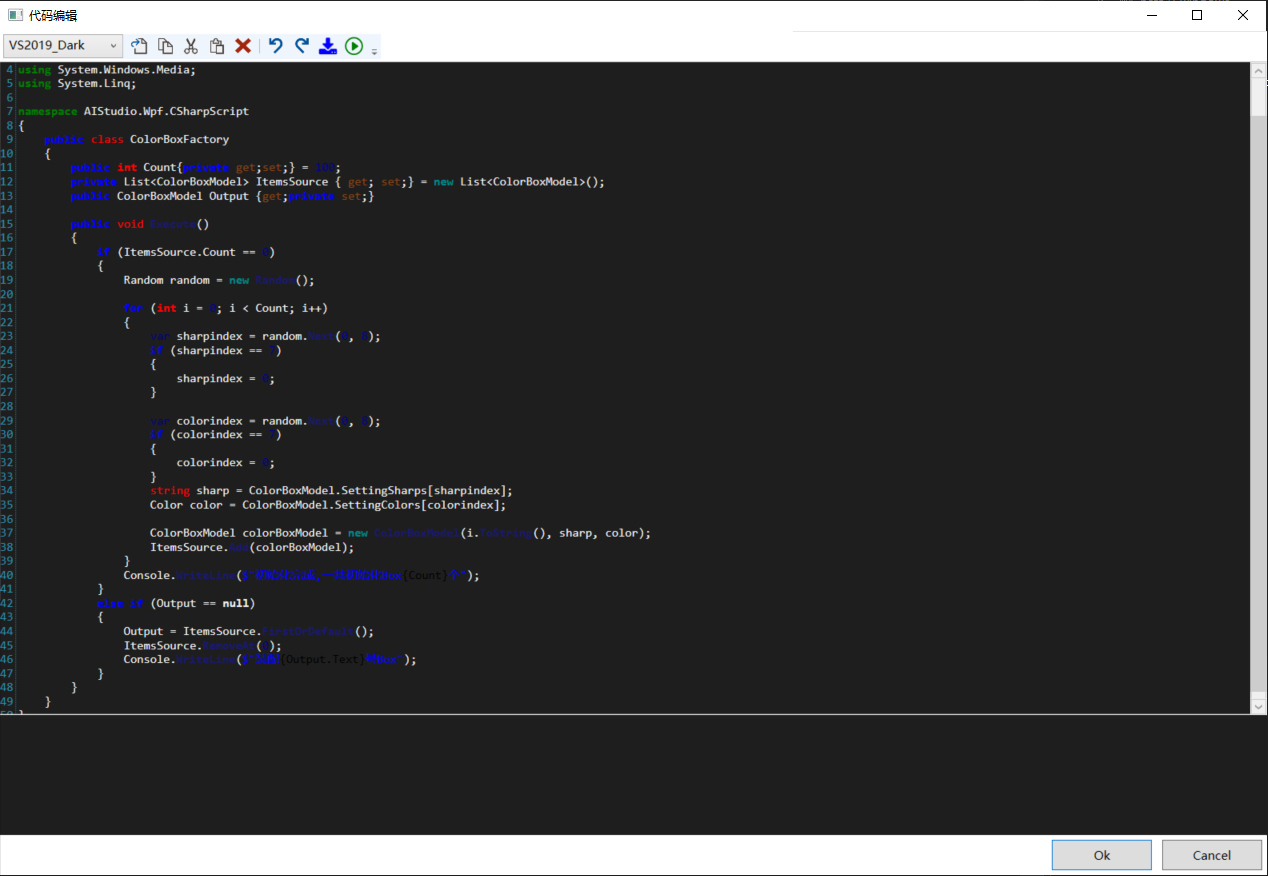This screenshot has width=1268, height=876.
Task: Click the blue download/save icon
Action: tap(327, 46)
